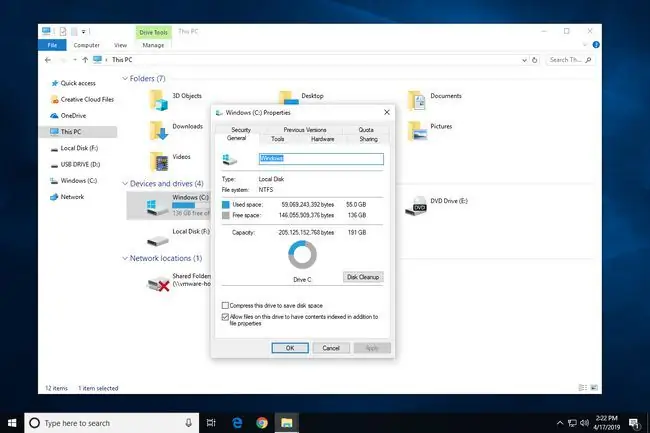
Task: Collapse the Network locations (1) group
Action: (125, 258)
